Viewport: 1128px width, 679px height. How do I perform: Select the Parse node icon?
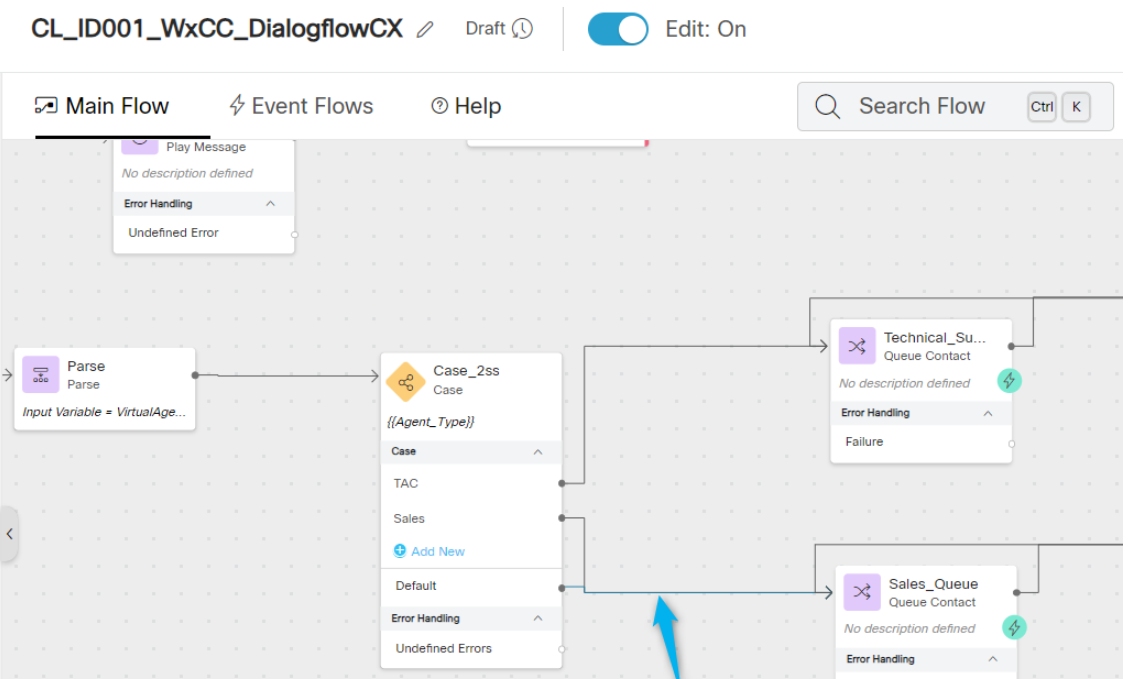tap(41, 375)
